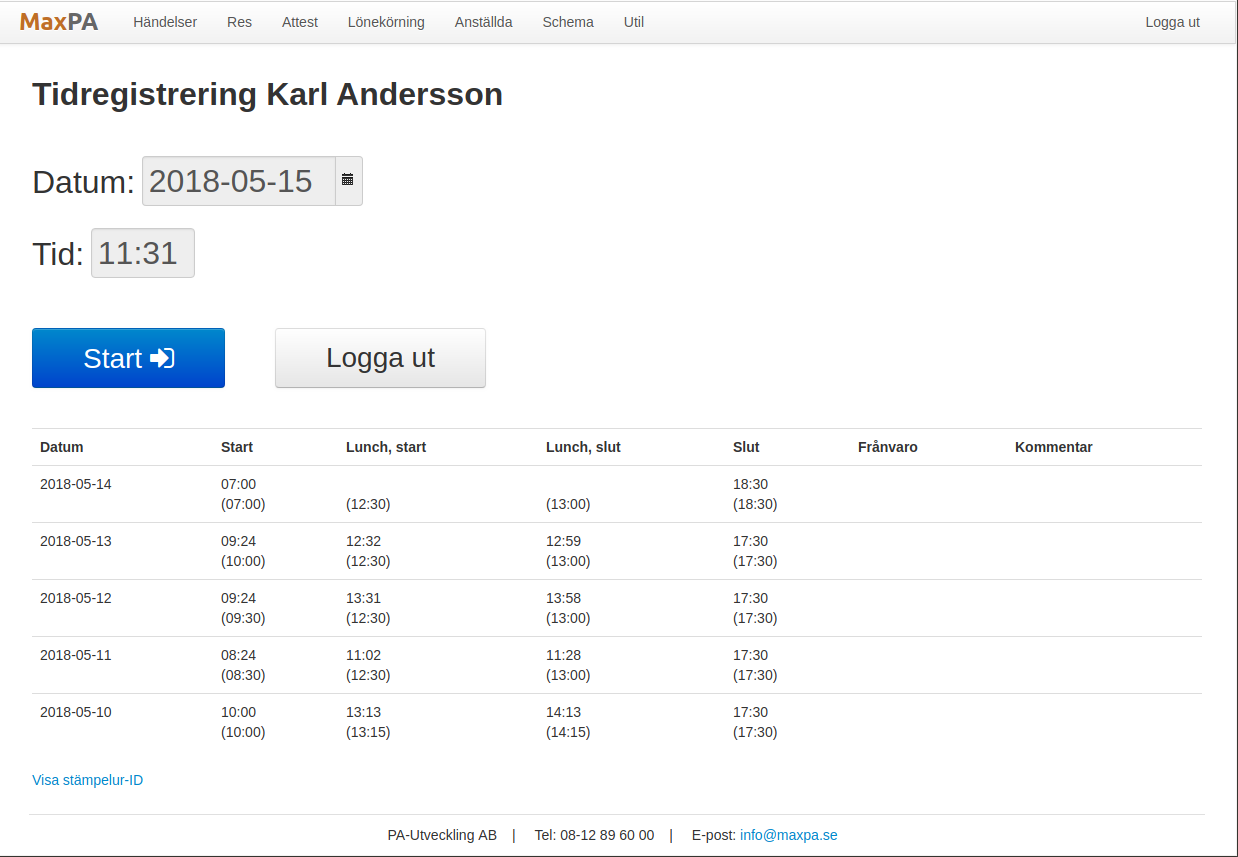Click Logga ut in the top navigation bar
This screenshot has width=1238, height=857.
(1172, 22)
